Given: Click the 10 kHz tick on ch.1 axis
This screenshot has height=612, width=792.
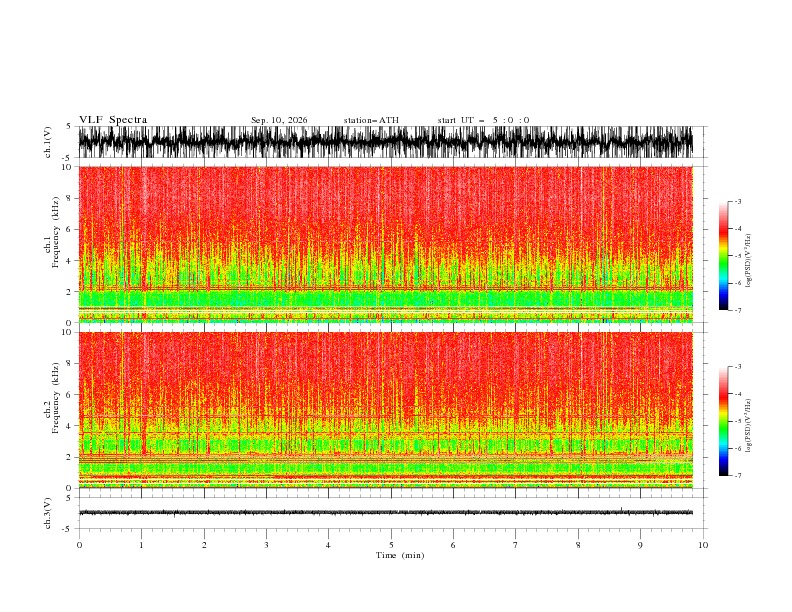Looking at the screenshot, I should [x=68, y=167].
